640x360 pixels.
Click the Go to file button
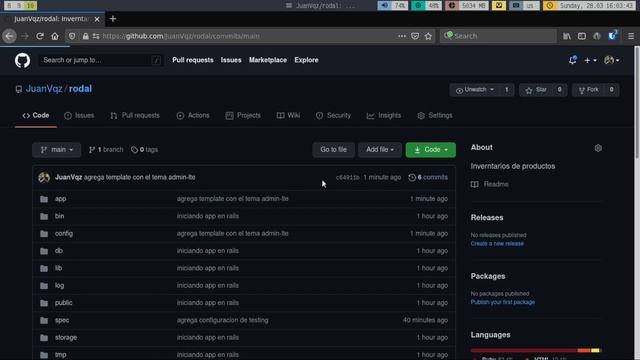click(333, 150)
